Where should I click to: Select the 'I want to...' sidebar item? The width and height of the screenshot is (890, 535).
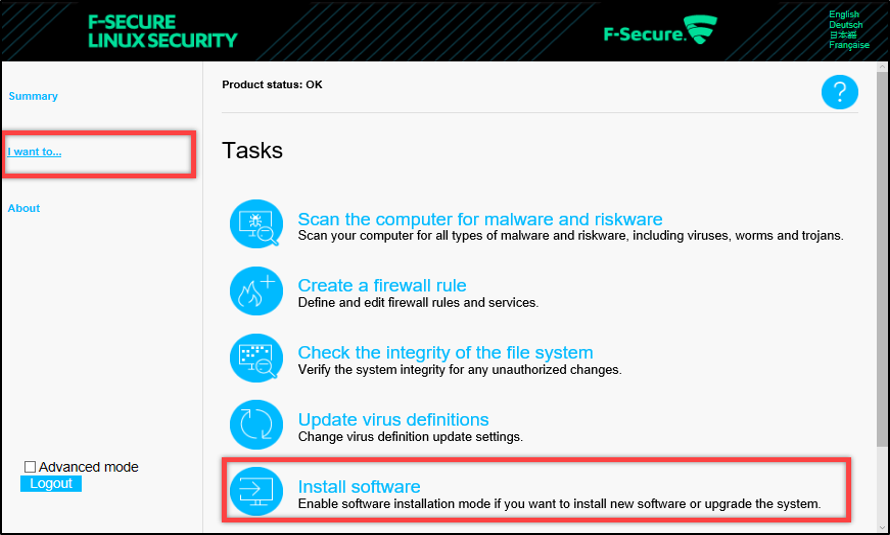[x=35, y=152]
